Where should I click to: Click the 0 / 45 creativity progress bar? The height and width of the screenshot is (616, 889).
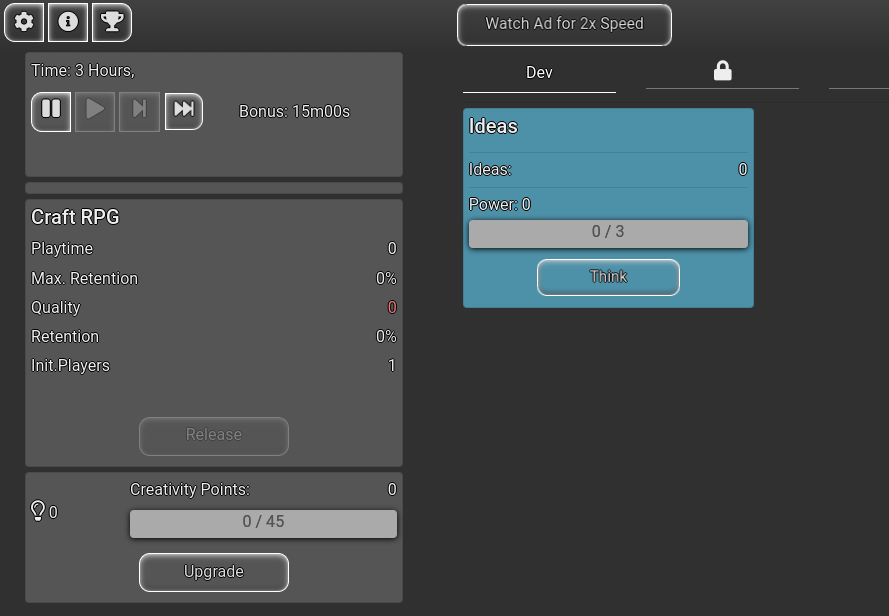(263, 523)
